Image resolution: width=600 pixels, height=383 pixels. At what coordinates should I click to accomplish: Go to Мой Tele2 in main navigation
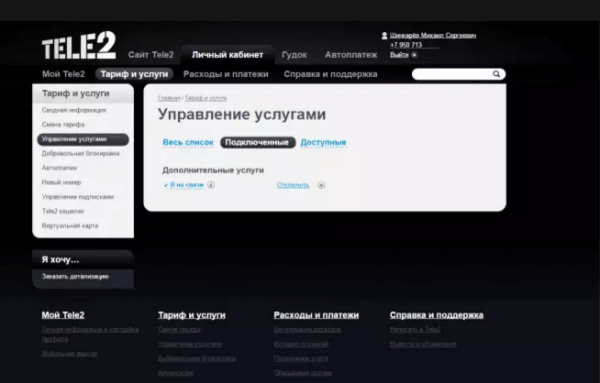64,74
